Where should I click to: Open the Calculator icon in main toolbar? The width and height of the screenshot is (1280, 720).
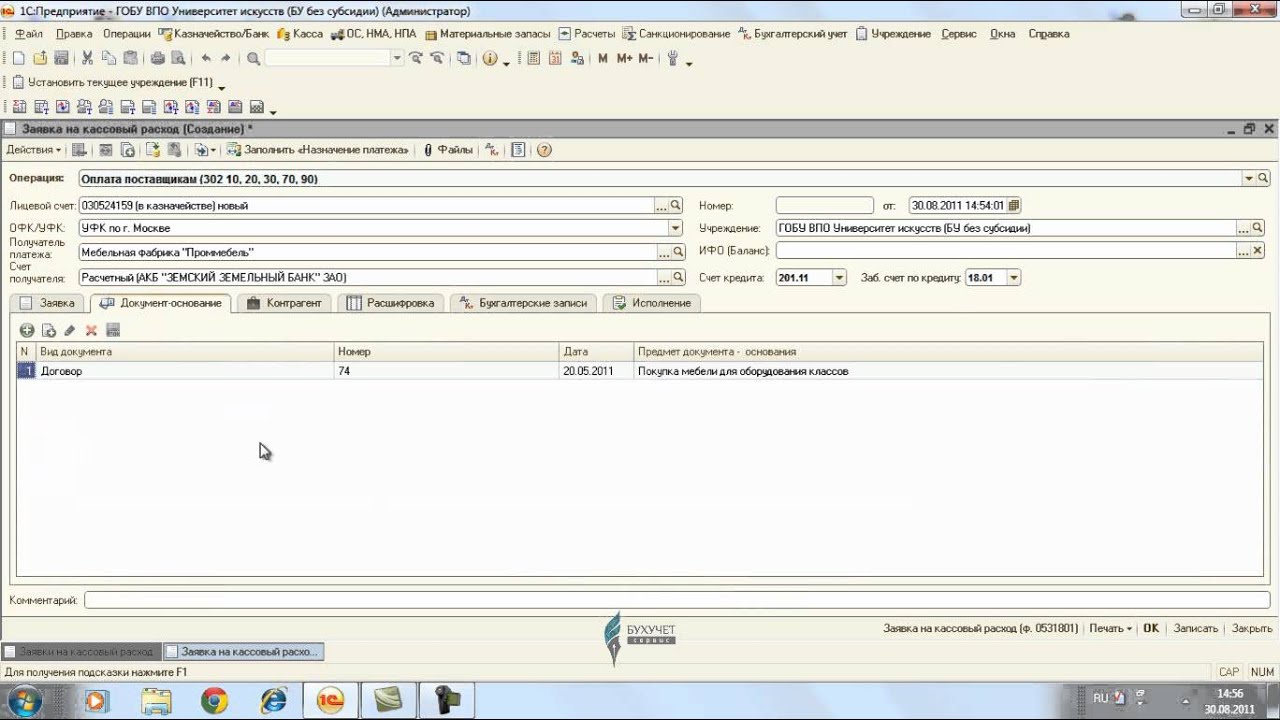[x=533, y=59]
